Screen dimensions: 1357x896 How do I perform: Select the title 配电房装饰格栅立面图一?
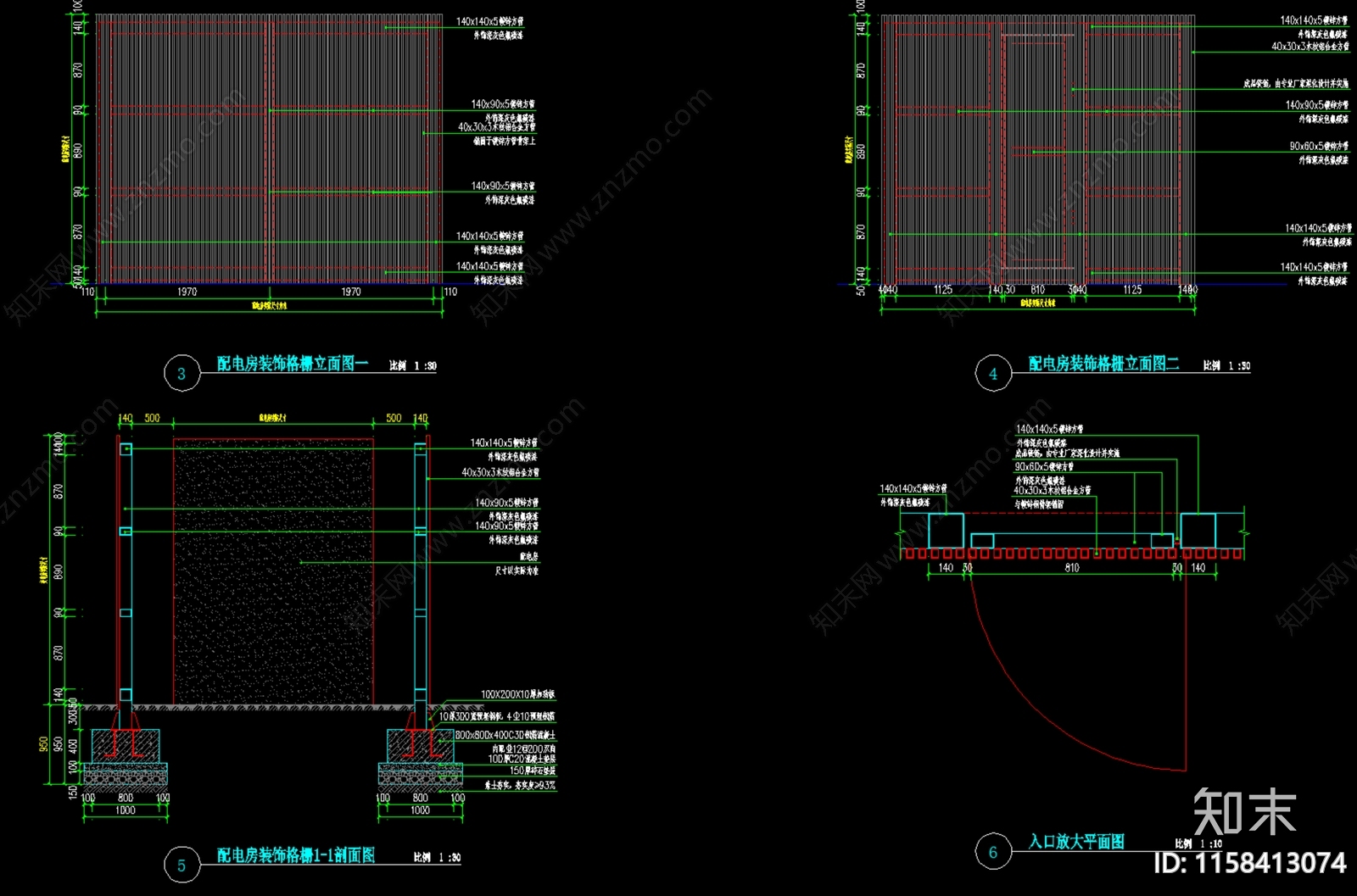[x=293, y=364]
